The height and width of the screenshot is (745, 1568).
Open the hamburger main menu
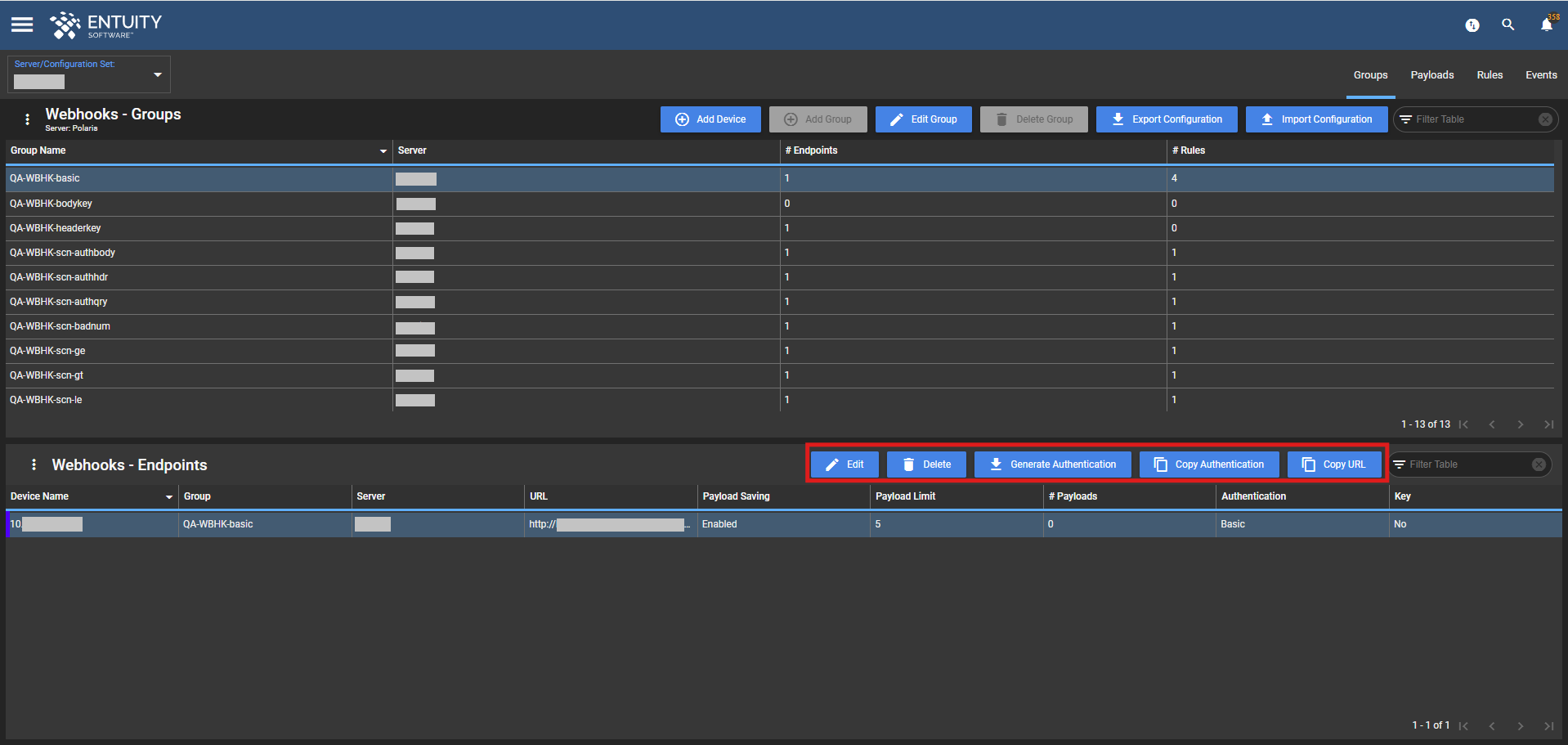pos(22,25)
